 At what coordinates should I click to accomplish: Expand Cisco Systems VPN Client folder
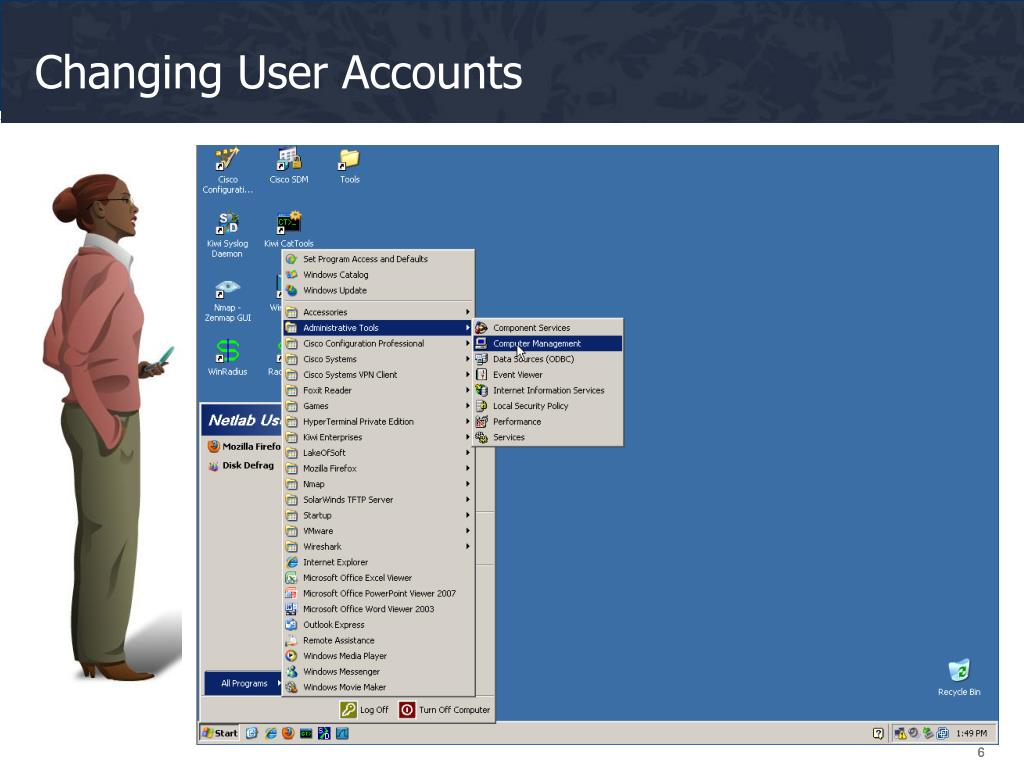(x=378, y=375)
